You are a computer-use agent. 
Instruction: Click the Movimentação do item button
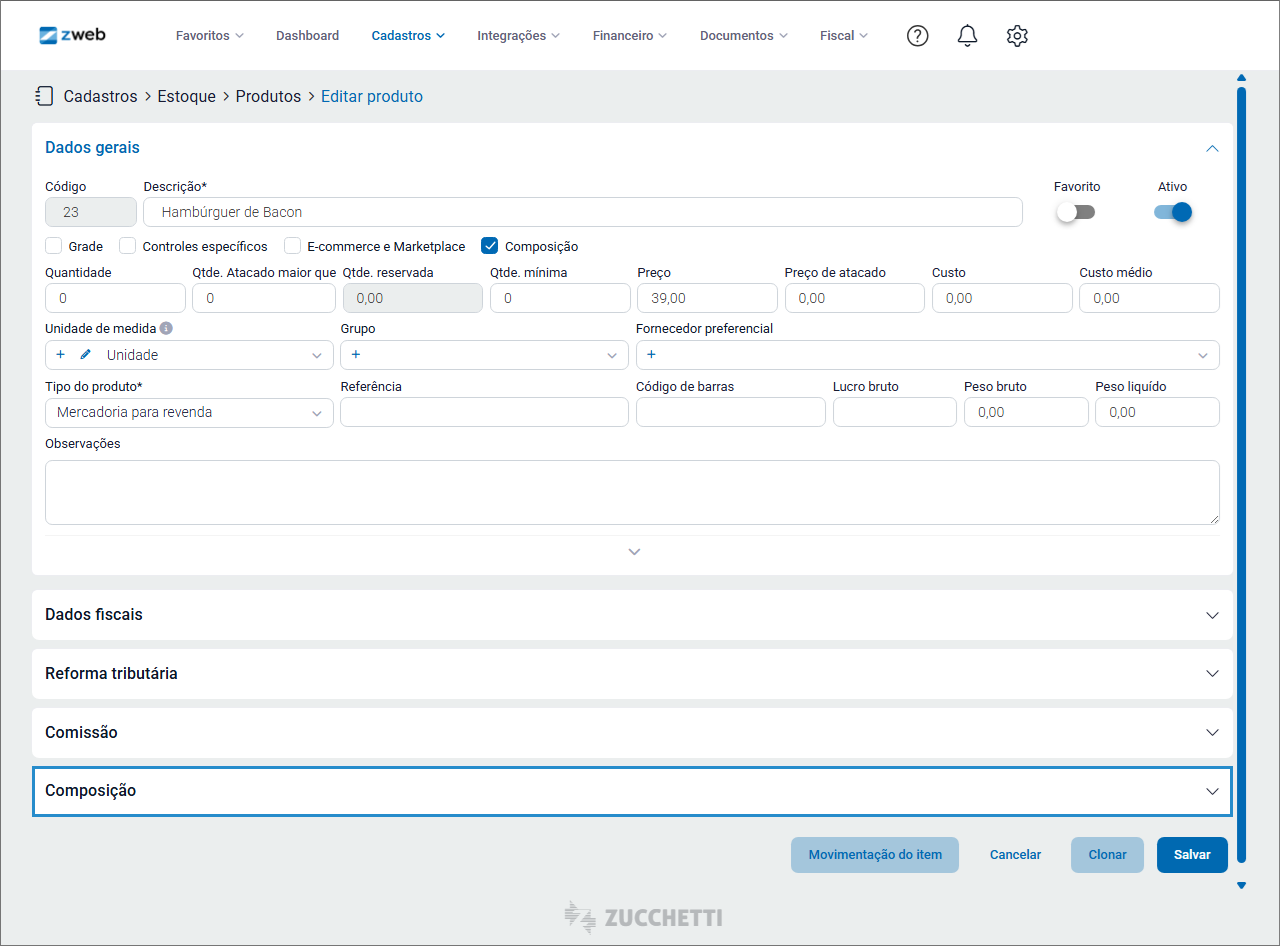[875, 855]
